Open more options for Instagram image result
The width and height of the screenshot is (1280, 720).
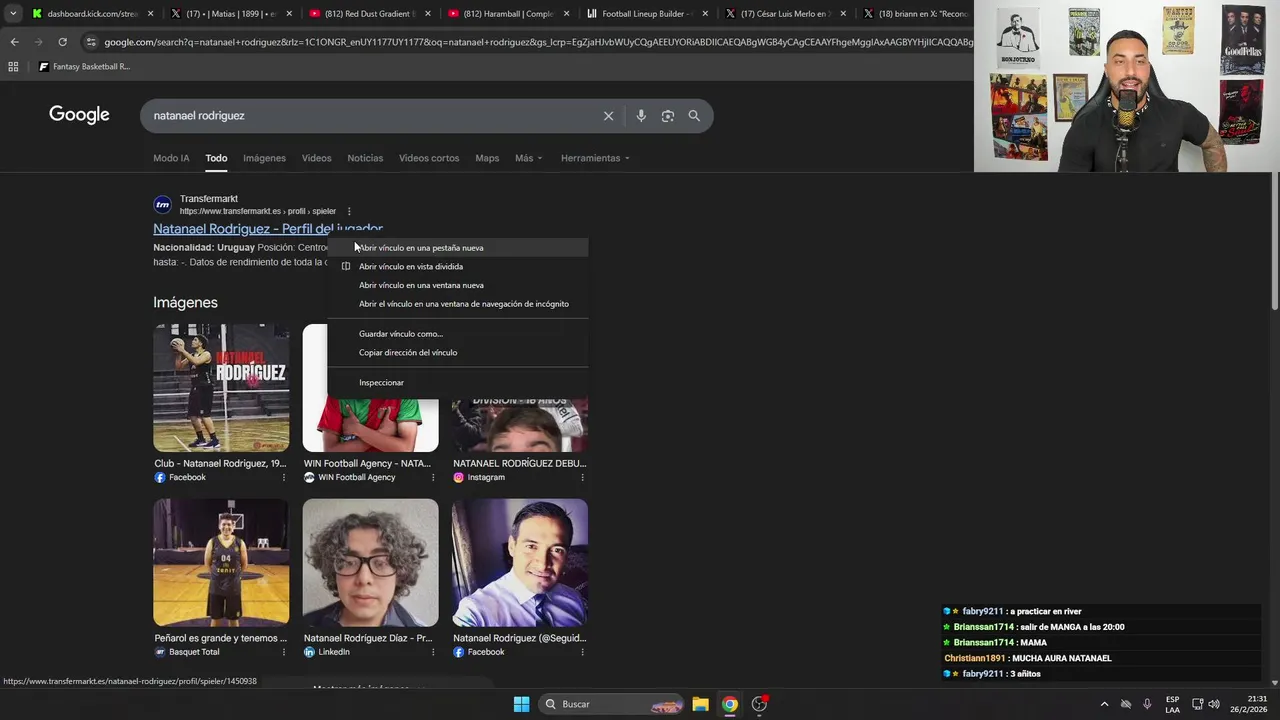582,478
